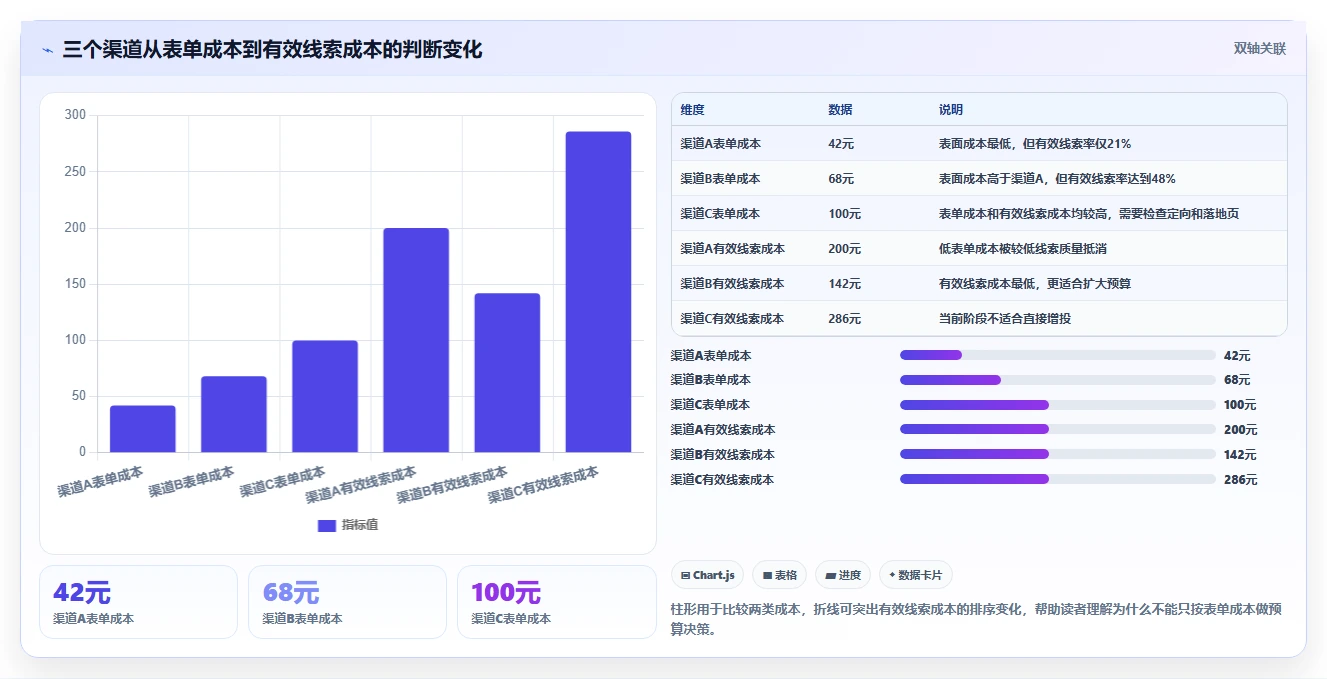The width and height of the screenshot is (1327, 679).
Task: Open the 100元 渠道C表单成本 card
Action: [556, 602]
